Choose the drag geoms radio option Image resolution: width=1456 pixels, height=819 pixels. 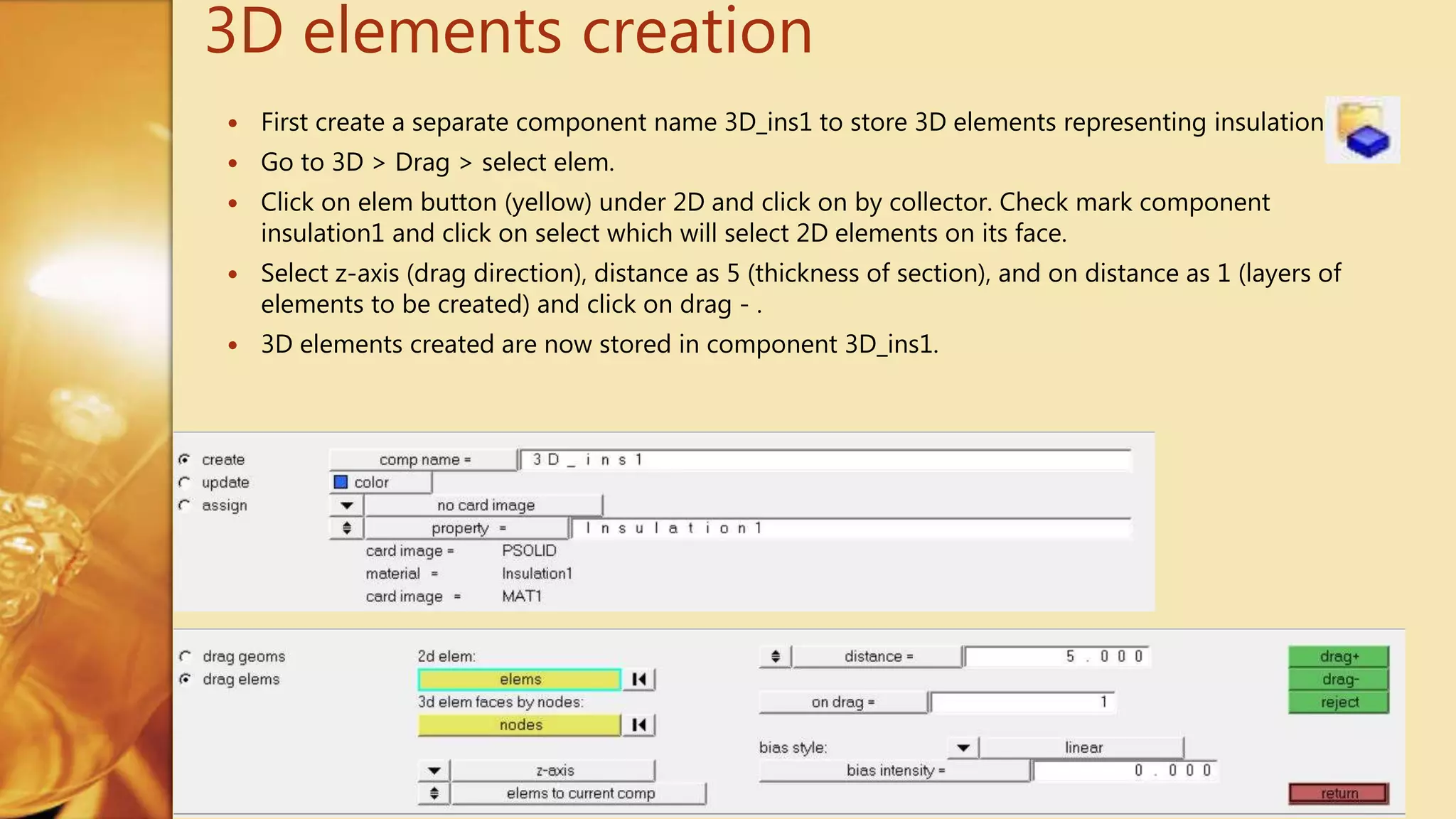pos(186,656)
